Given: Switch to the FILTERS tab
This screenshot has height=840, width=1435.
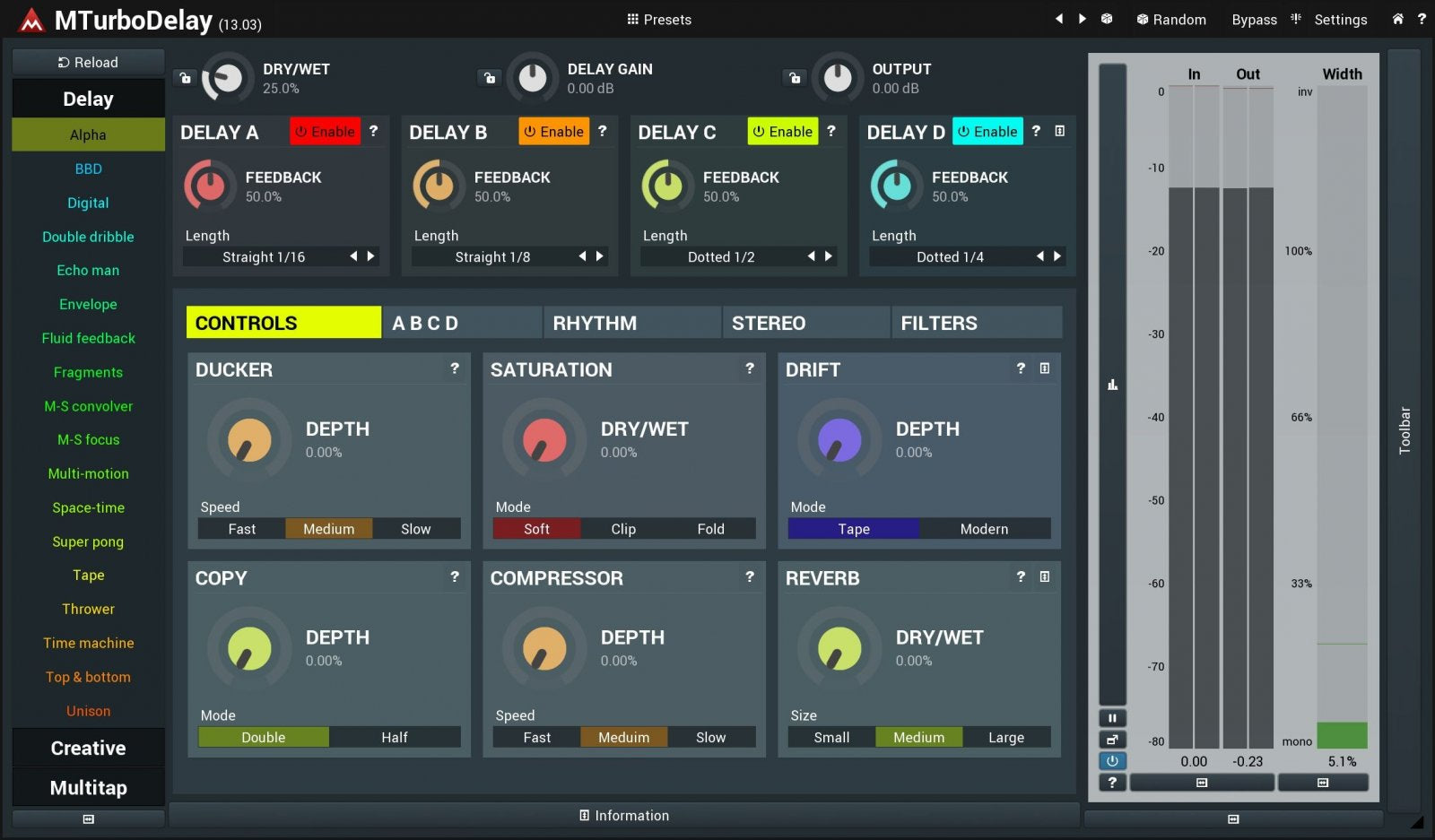Looking at the screenshot, I should 938,322.
